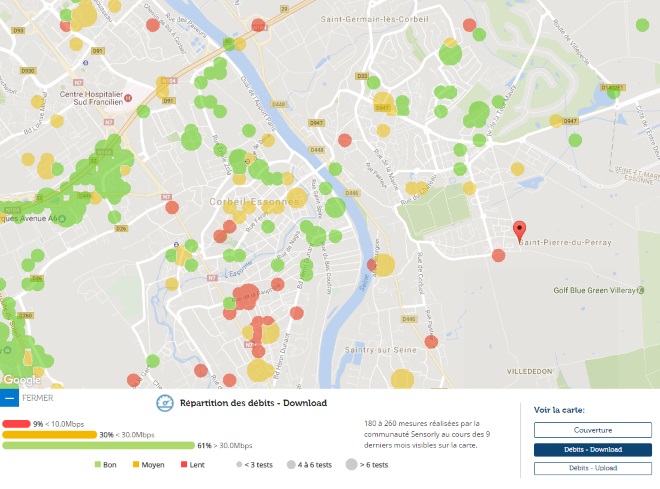The image size is (660, 489).
Task: Click the red speed dot below the Saint-Pierre-du-Perray pin
Action: pyautogui.click(x=498, y=255)
